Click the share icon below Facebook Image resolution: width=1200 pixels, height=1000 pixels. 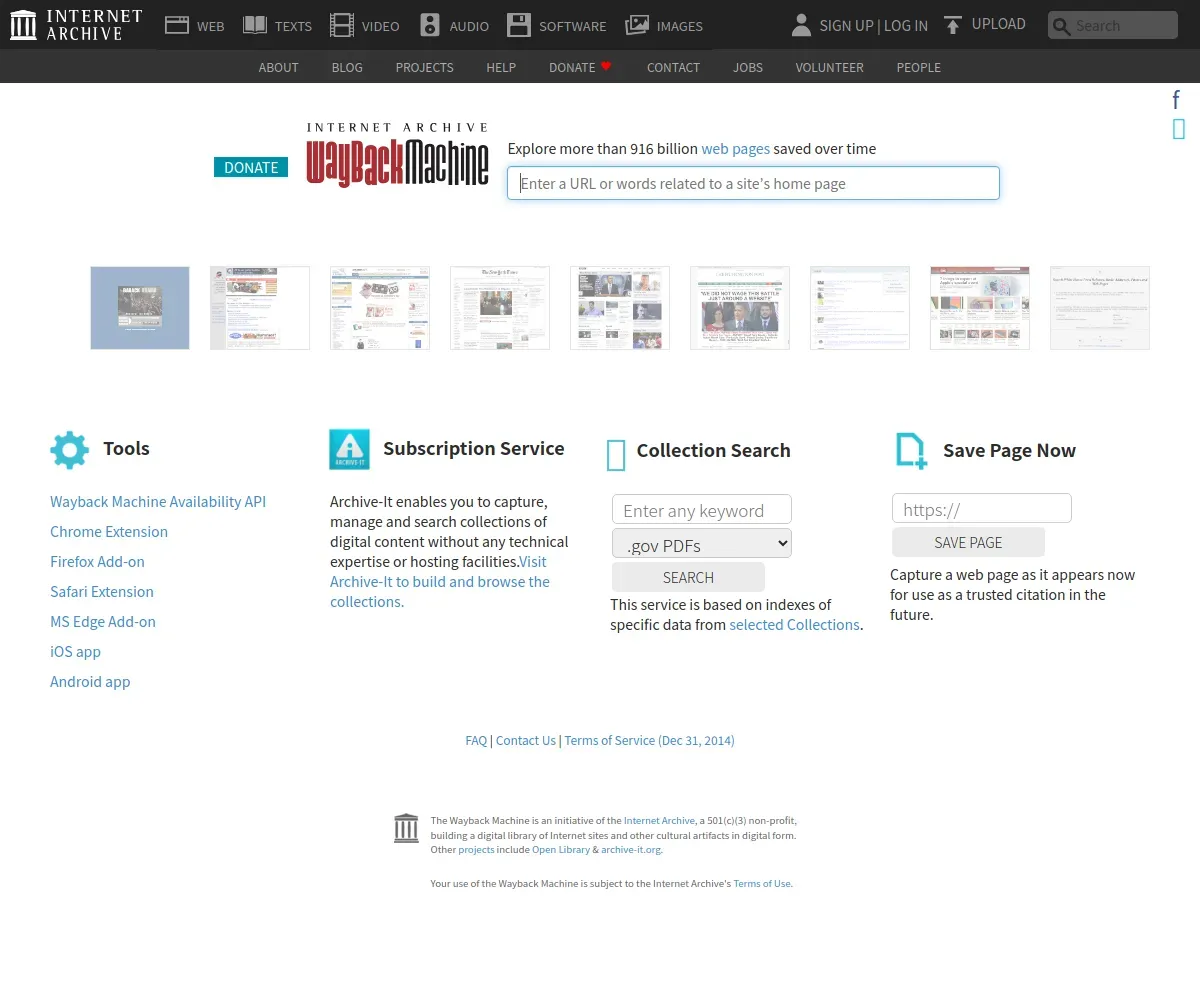click(1179, 129)
